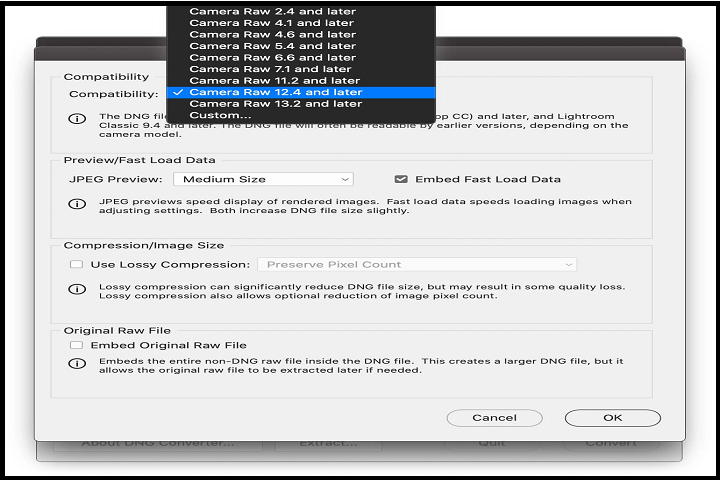
Task: Check Embed Original Raw File option
Action: coord(77,345)
